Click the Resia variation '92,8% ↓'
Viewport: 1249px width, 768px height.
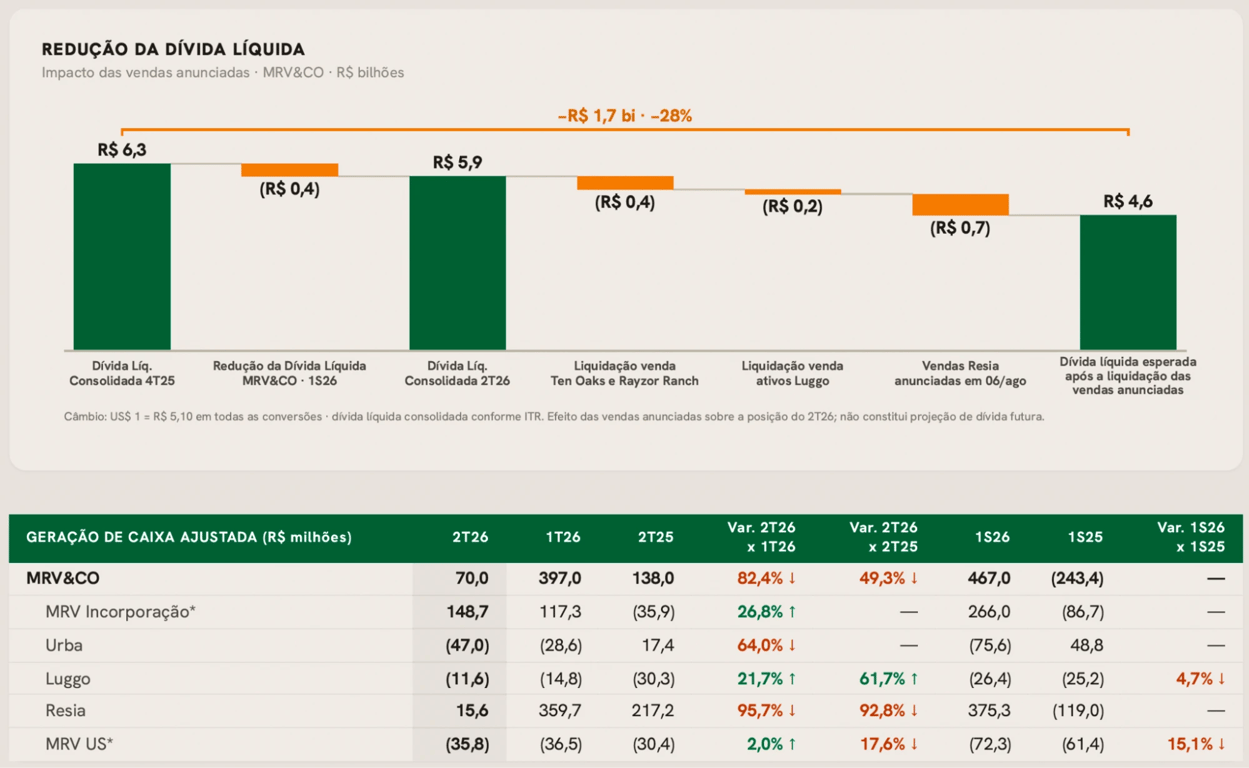[889, 711]
